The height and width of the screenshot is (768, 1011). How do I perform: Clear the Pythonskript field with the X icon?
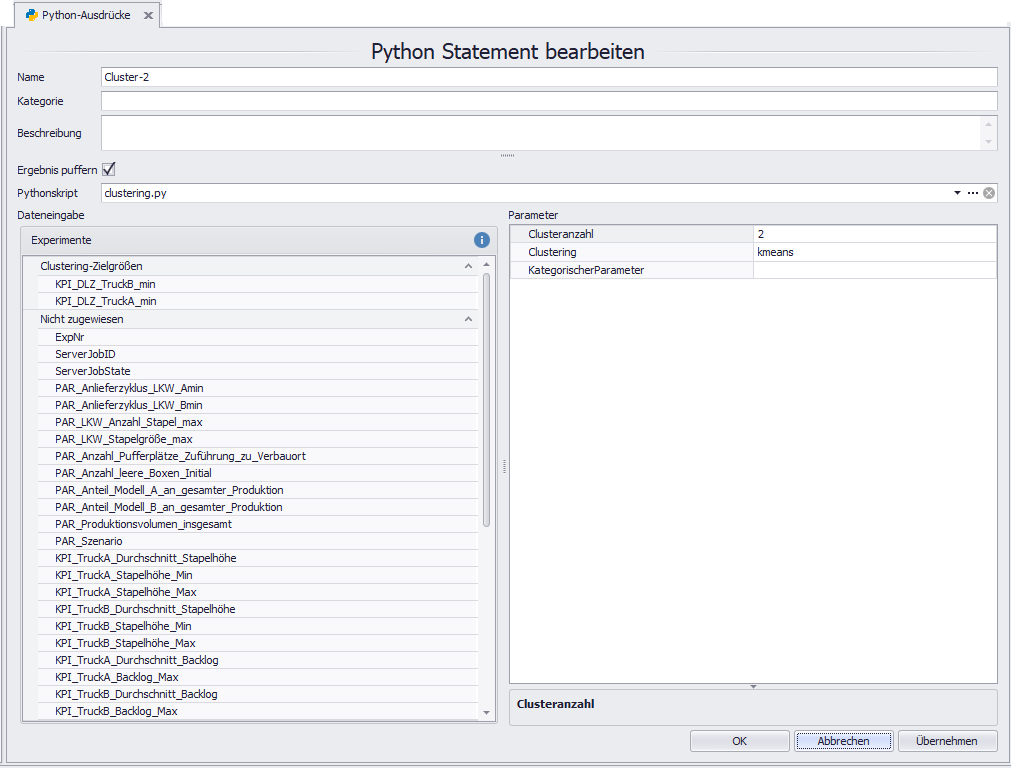click(989, 193)
